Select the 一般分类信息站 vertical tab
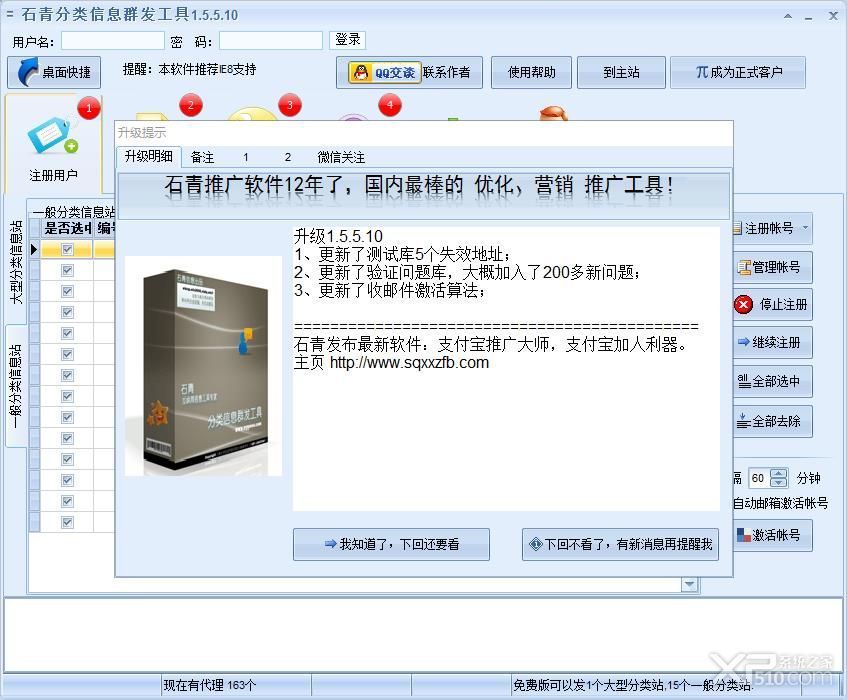This screenshot has height=700, width=847. coord(16,386)
